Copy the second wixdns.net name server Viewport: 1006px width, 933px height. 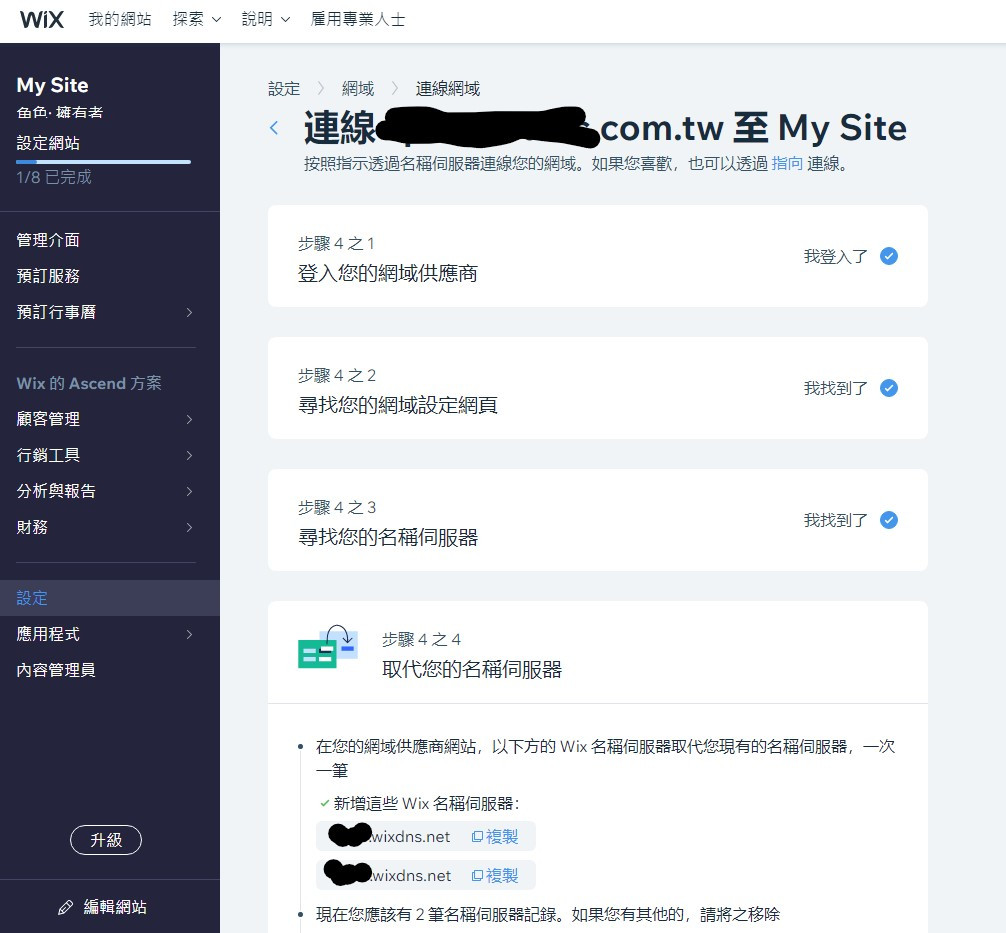click(x=495, y=875)
